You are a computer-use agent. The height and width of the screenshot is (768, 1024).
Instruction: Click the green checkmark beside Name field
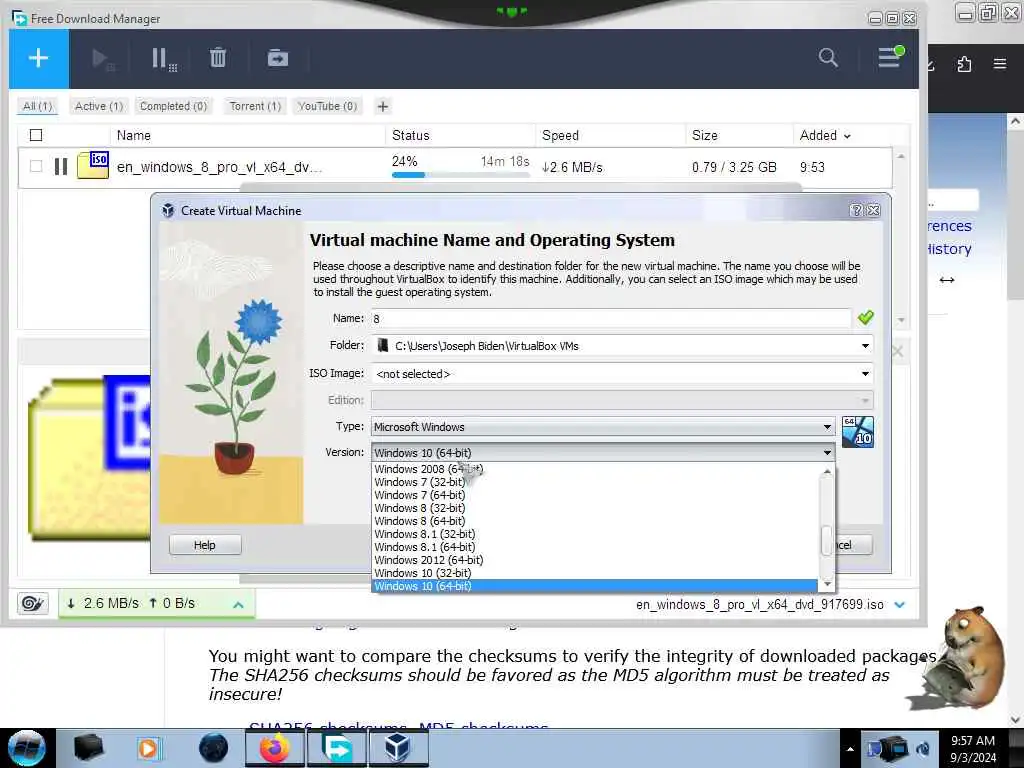865,318
